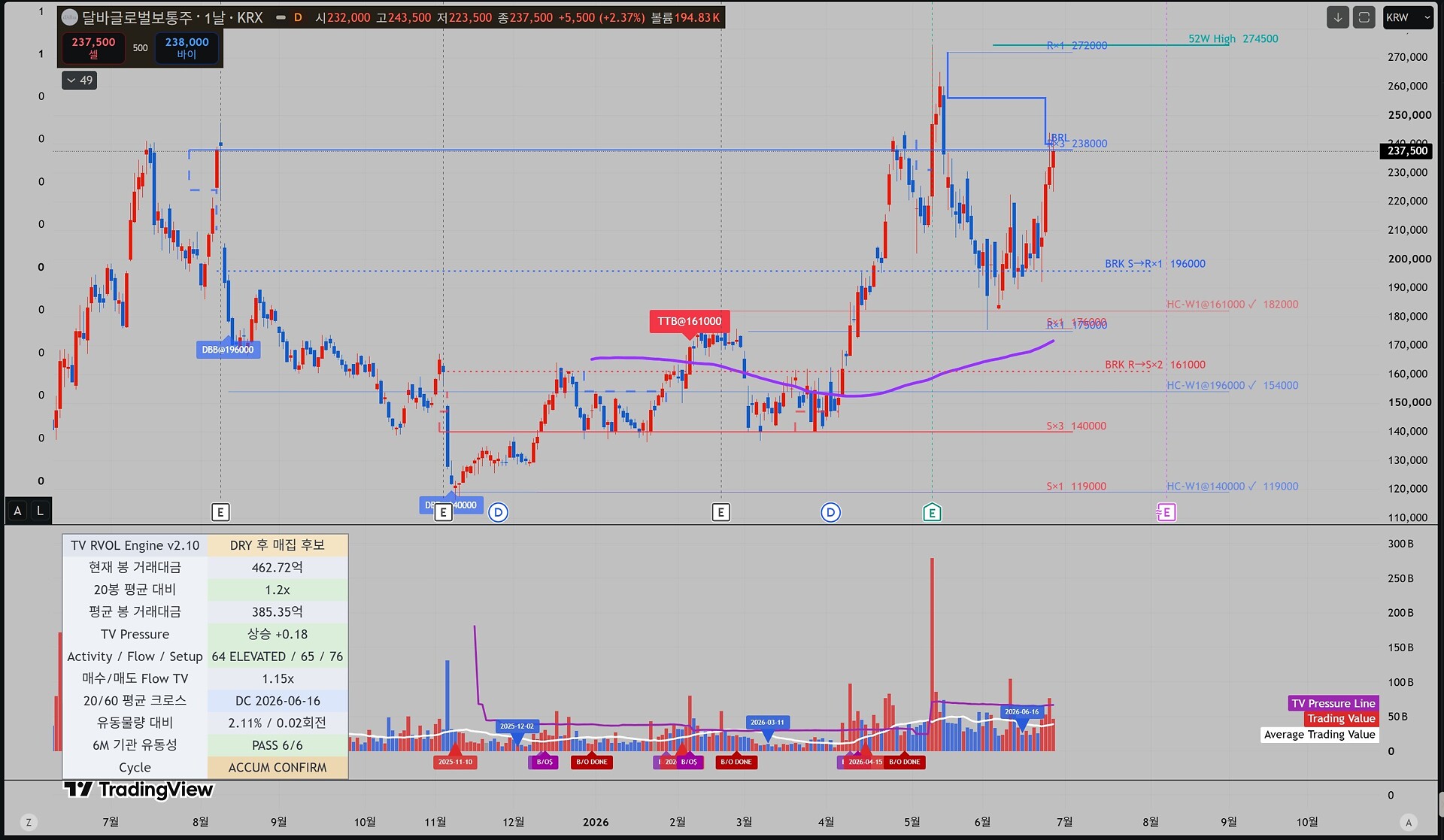
Task: Click the red TTB@161000 label
Action: tap(689, 321)
